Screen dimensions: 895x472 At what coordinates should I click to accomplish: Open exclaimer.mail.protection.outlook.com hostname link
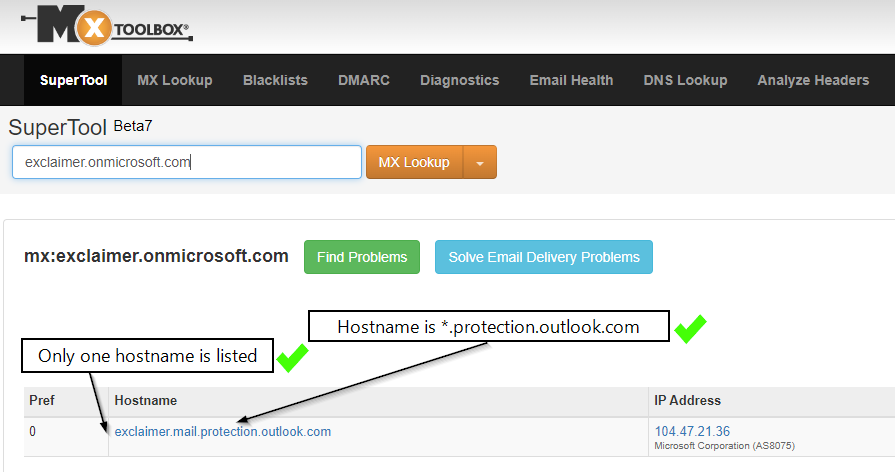point(223,432)
